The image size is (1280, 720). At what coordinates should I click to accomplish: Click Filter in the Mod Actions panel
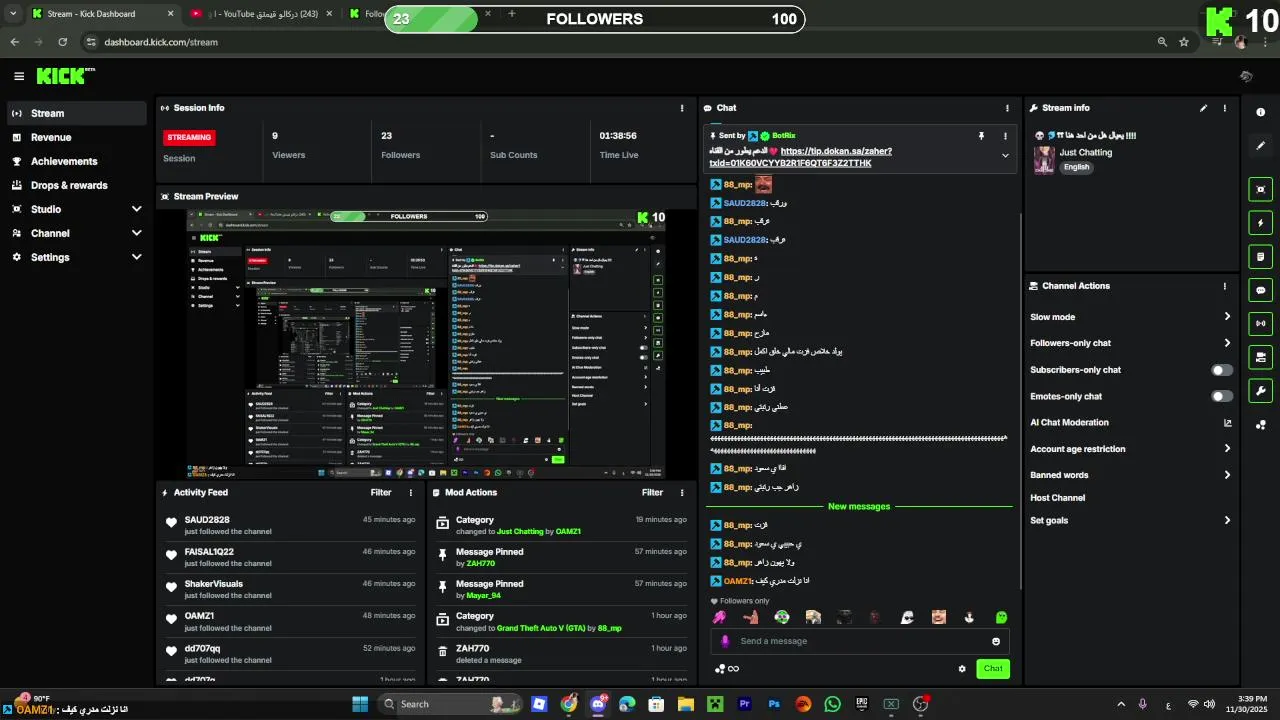coord(652,492)
